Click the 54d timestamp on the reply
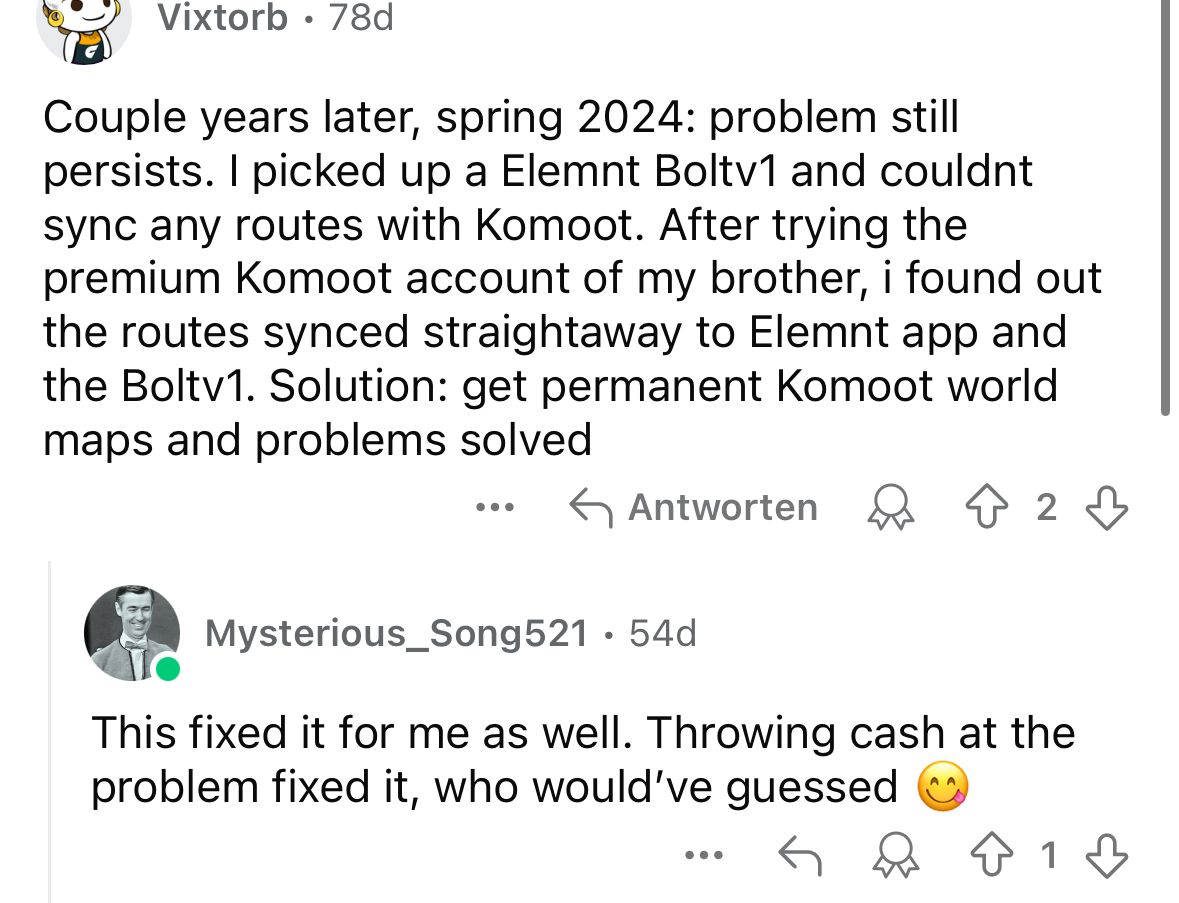1179x903 pixels. pos(663,632)
